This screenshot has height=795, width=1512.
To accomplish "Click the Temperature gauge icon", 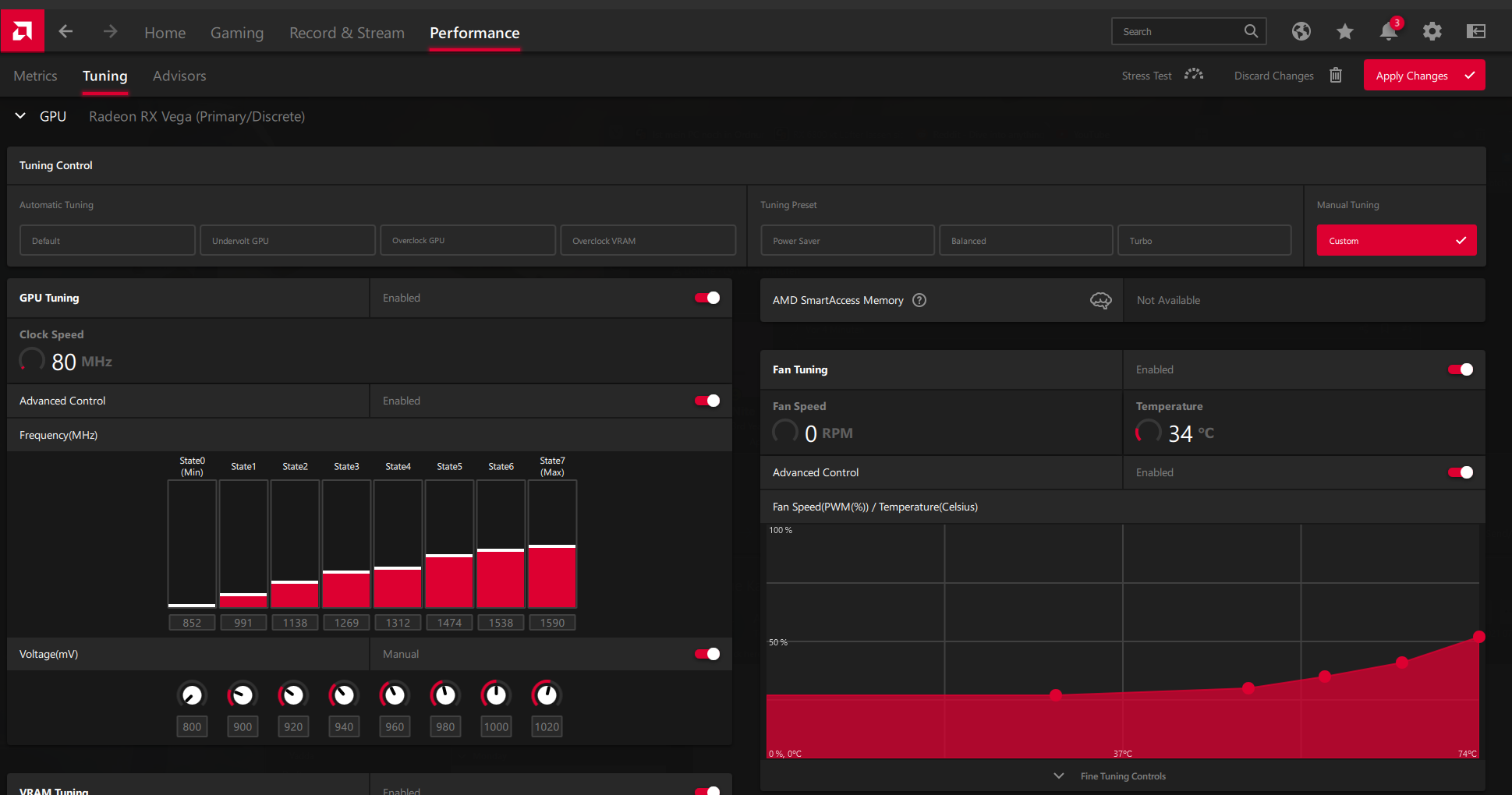I will [x=1148, y=432].
